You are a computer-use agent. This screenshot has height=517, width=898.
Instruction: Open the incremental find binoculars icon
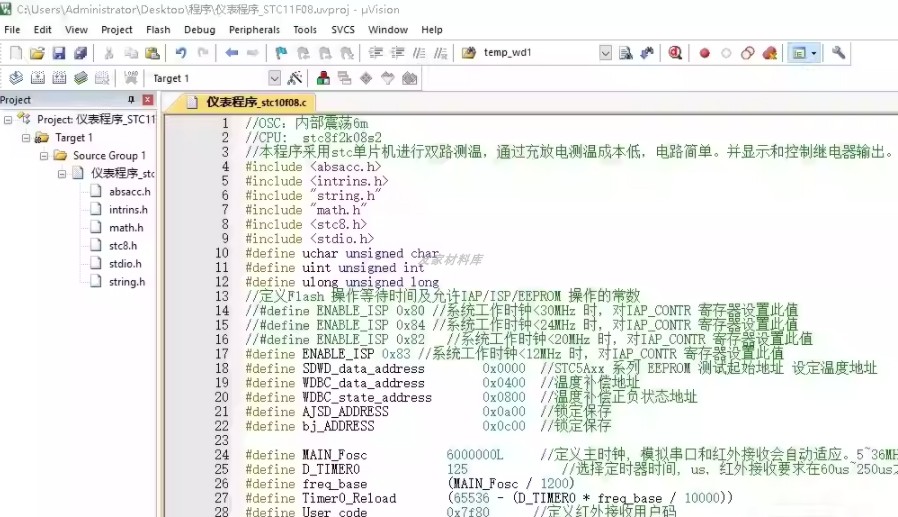click(647, 53)
